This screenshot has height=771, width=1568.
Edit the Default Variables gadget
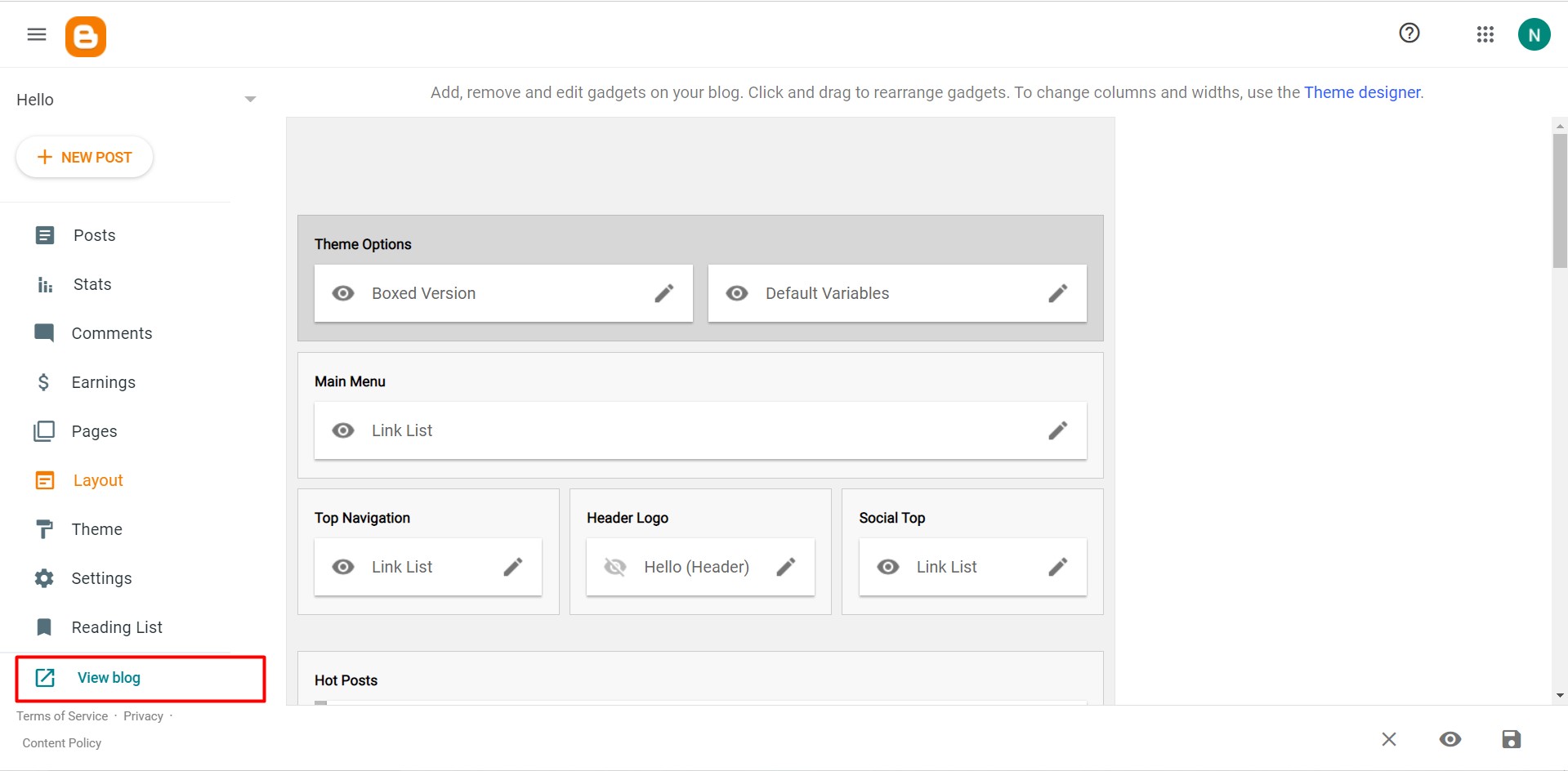point(1058,293)
